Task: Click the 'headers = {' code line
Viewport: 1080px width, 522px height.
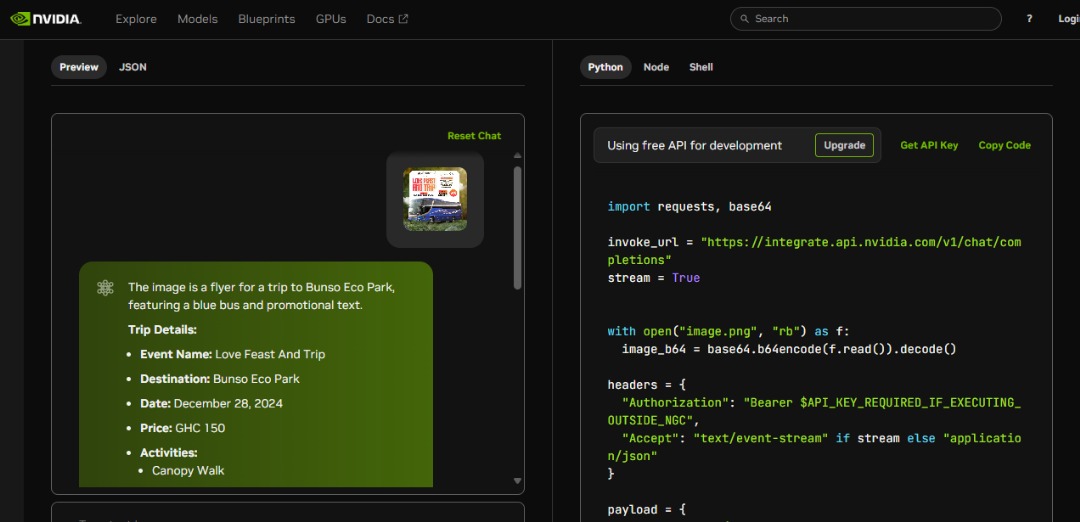Action: (647, 385)
